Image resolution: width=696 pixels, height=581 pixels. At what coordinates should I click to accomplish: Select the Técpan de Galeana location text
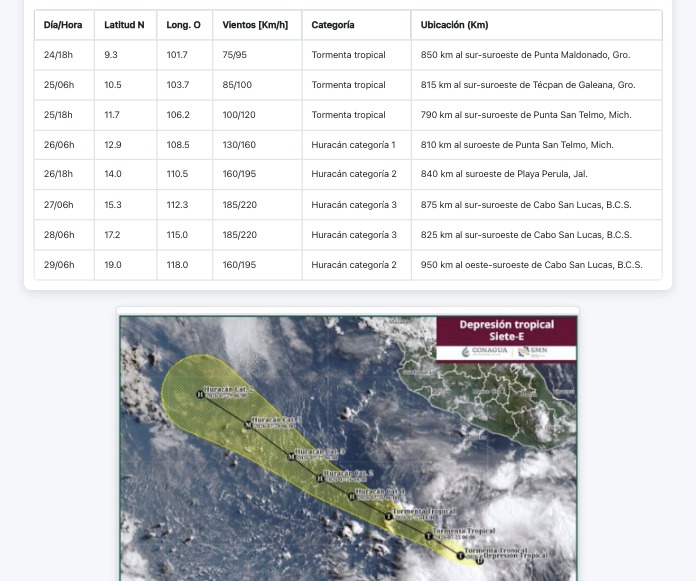tap(528, 85)
